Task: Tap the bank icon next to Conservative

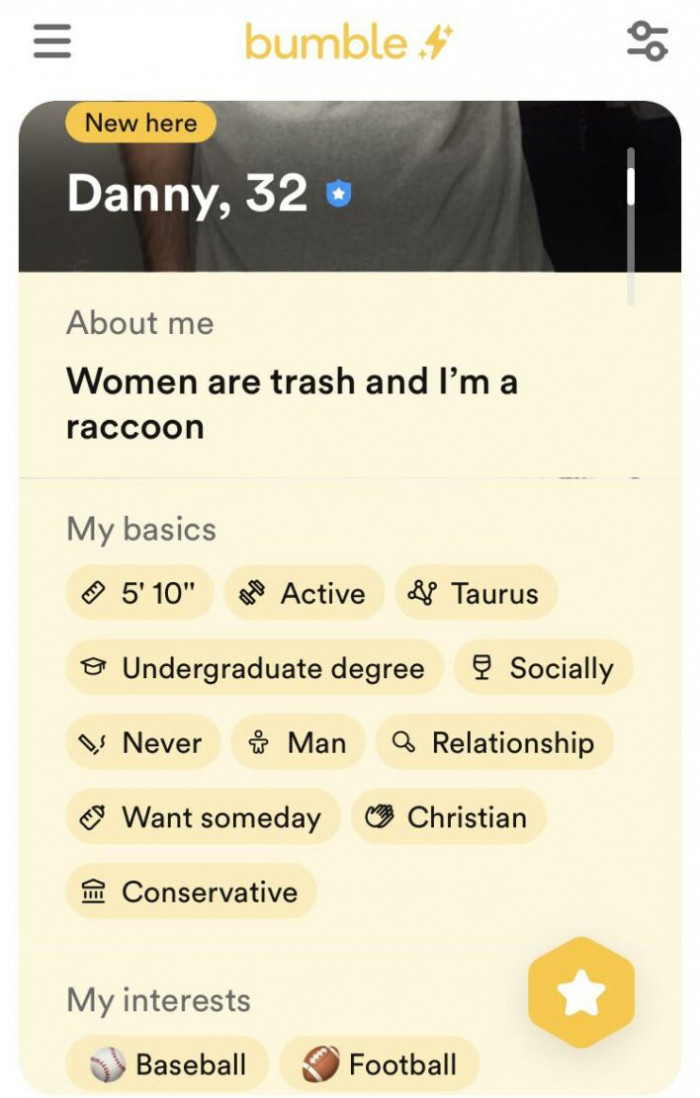Action: pos(95,891)
